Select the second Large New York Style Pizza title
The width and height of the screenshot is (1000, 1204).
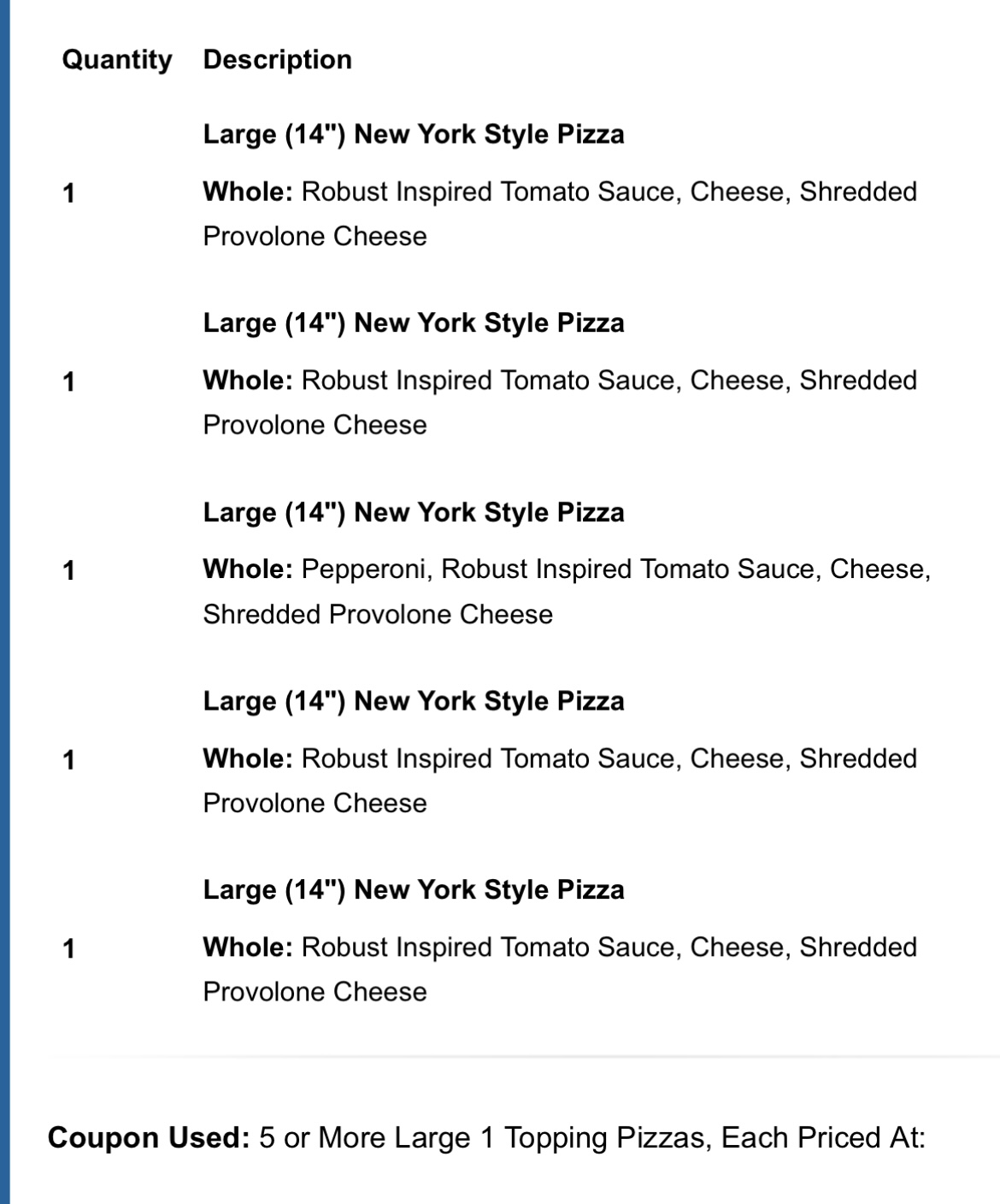413,323
